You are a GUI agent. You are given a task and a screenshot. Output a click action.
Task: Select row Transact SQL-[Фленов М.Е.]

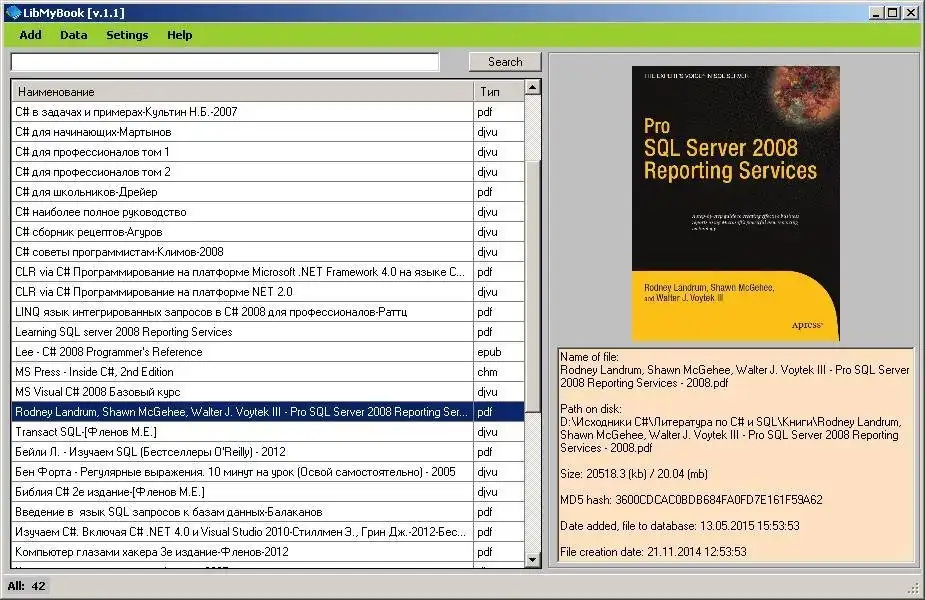268,432
